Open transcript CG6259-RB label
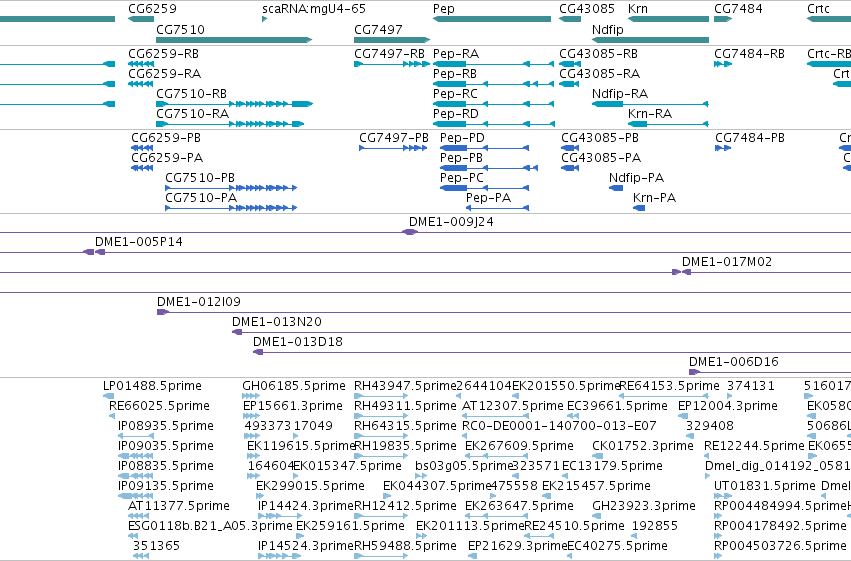This screenshot has height=561, width=851. [163, 54]
